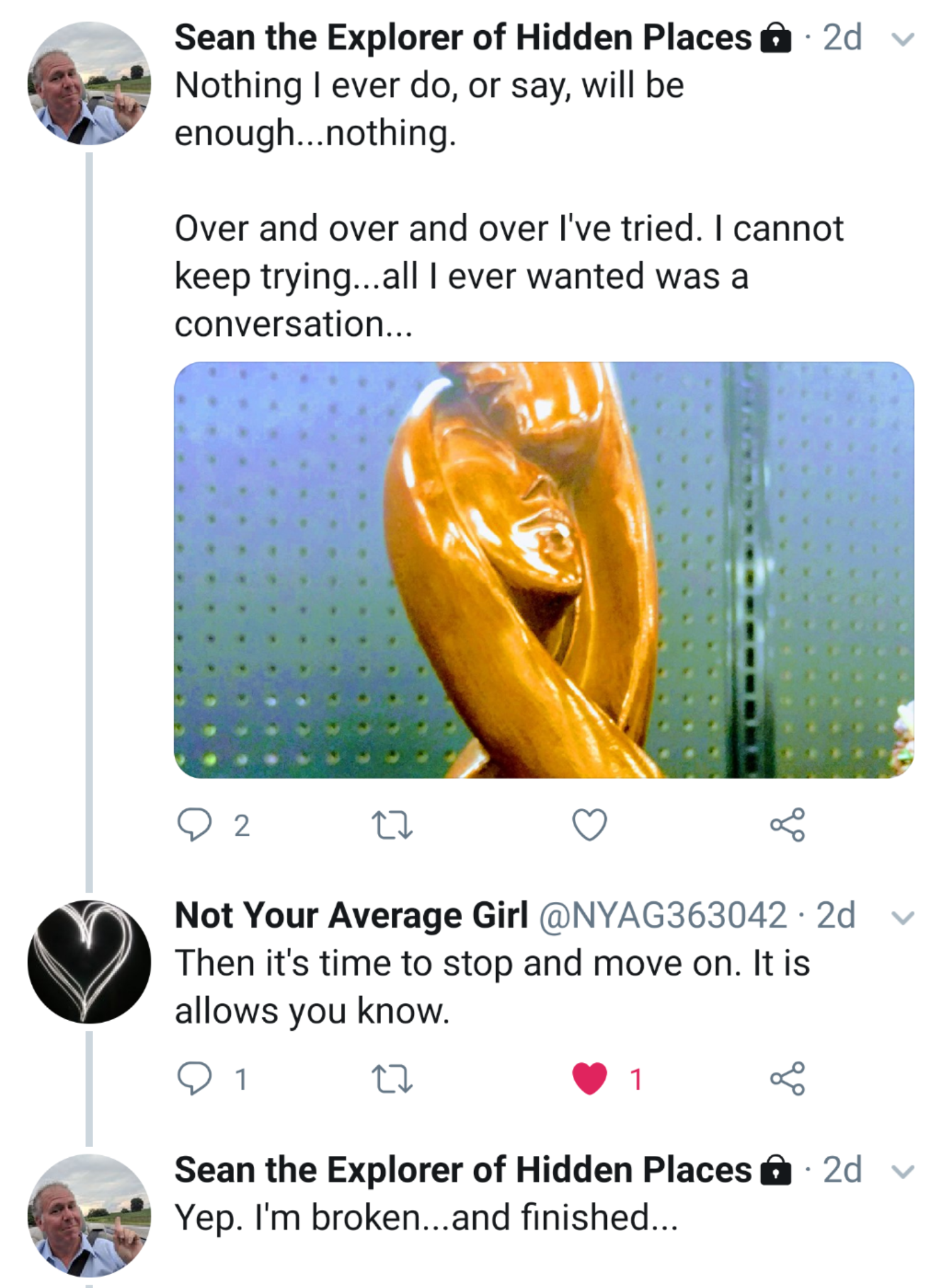The width and height of the screenshot is (942, 1288).
Task: Expand options chevron on the "Nothing I ever do" tweet
Action: click(x=903, y=39)
